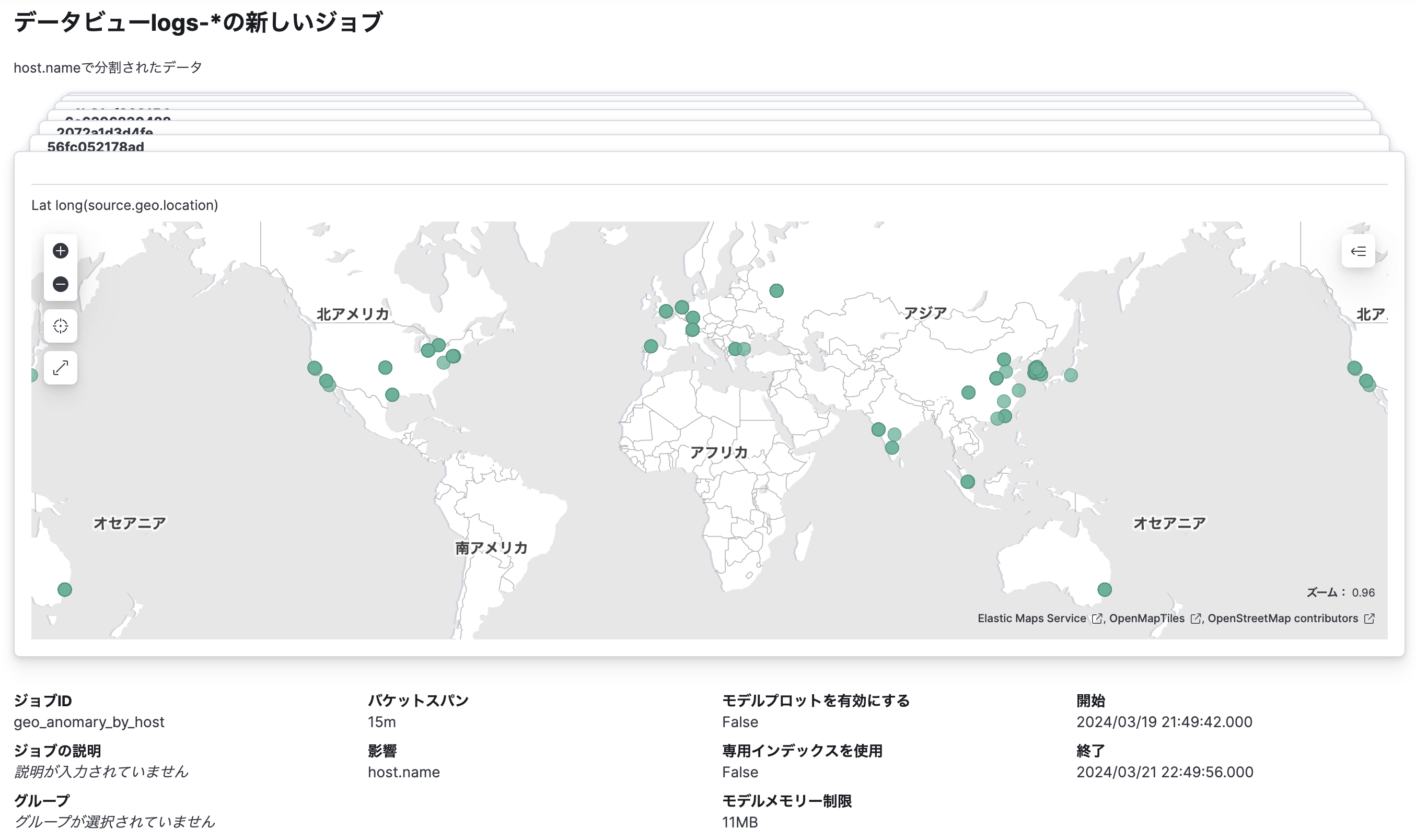Open the Elastic Maps Service link
Image resolution: width=1416 pixels, height=840 pixels.
(x=1031, y=618)
